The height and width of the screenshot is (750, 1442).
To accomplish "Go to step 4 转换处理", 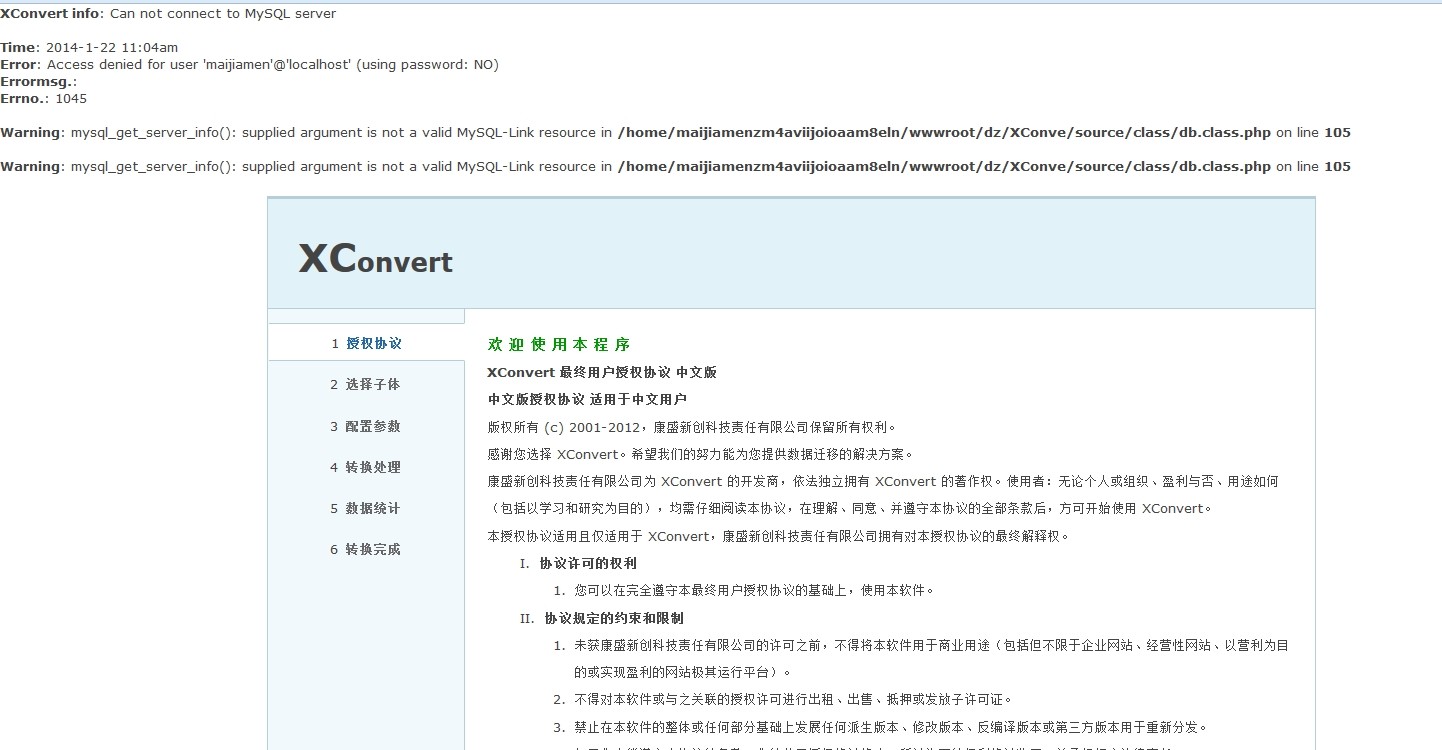I will click(x=366, y=467).
